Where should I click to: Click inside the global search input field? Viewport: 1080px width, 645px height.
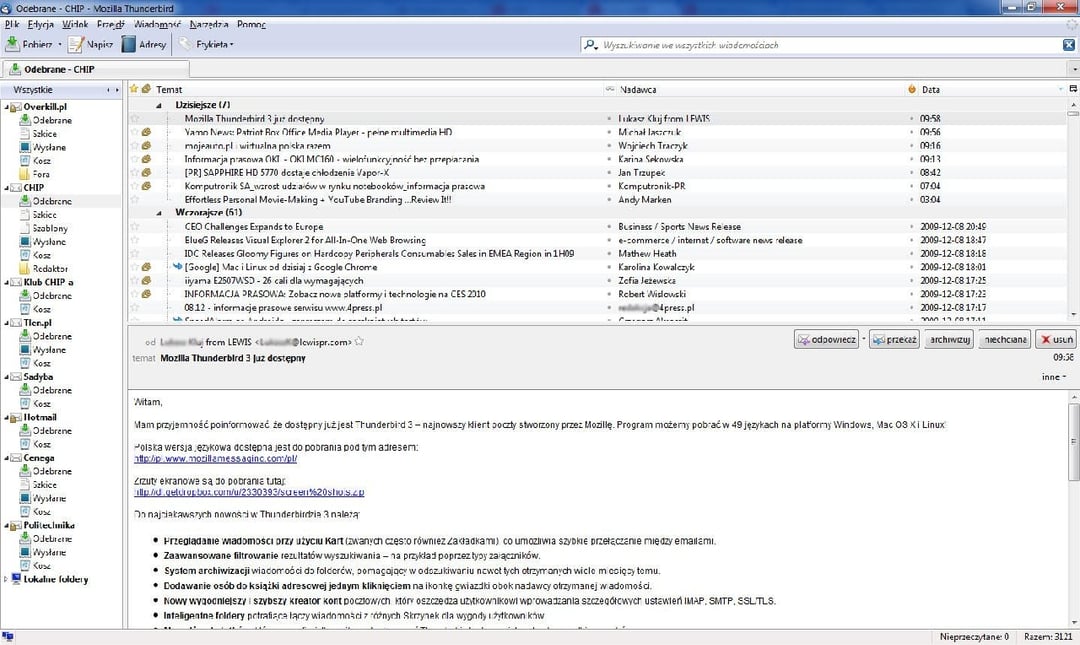coord(750,44)
